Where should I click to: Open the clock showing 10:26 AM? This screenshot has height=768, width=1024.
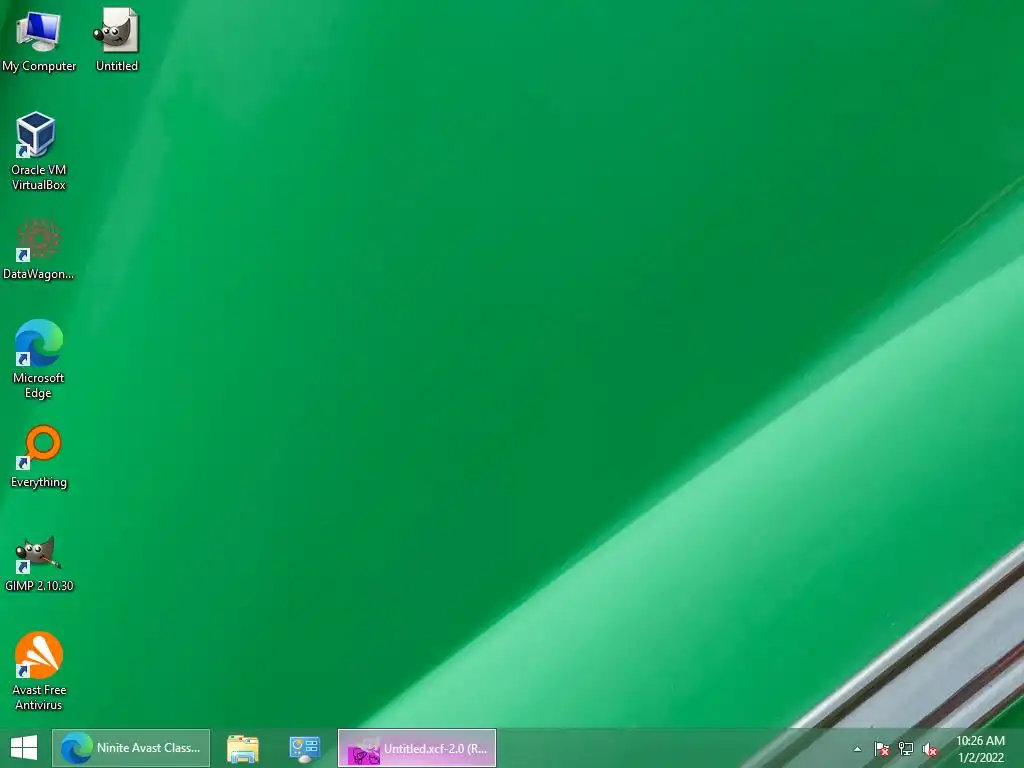[981, 749]
